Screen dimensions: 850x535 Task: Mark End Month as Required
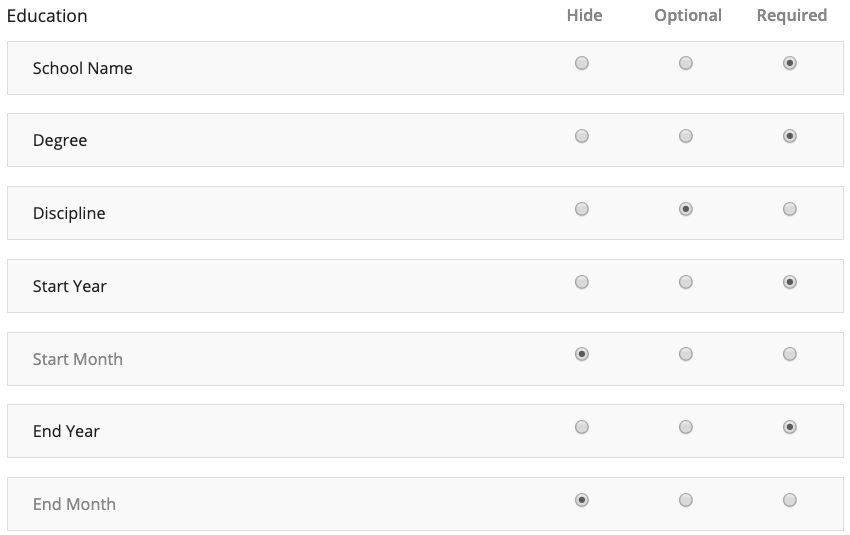coord(790,500)
